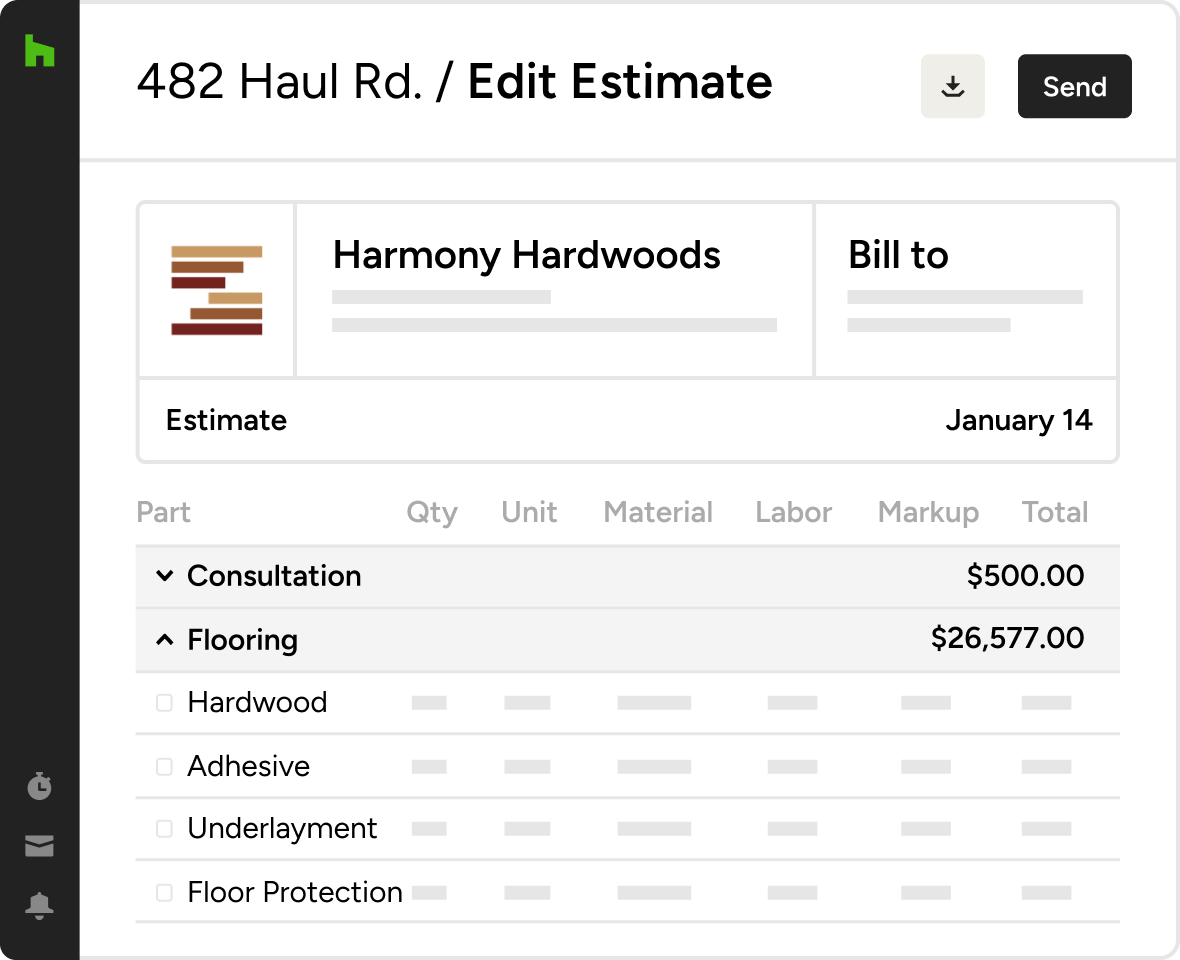The image size is (1180, 960).
Task: Send the estimate to the client
Action: (x=1074, y=87)
